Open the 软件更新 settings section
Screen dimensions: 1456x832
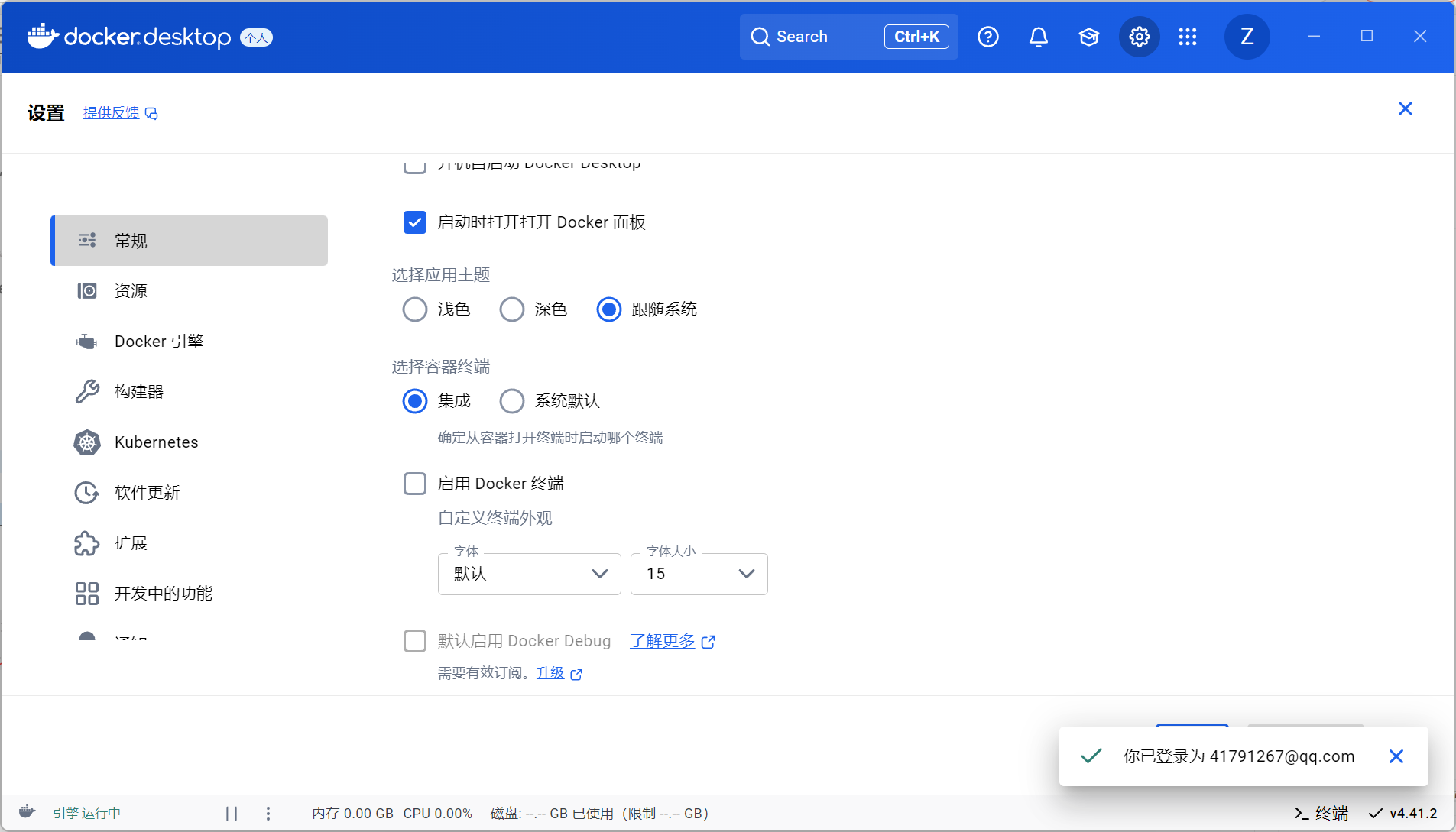(x=190, y=493)
